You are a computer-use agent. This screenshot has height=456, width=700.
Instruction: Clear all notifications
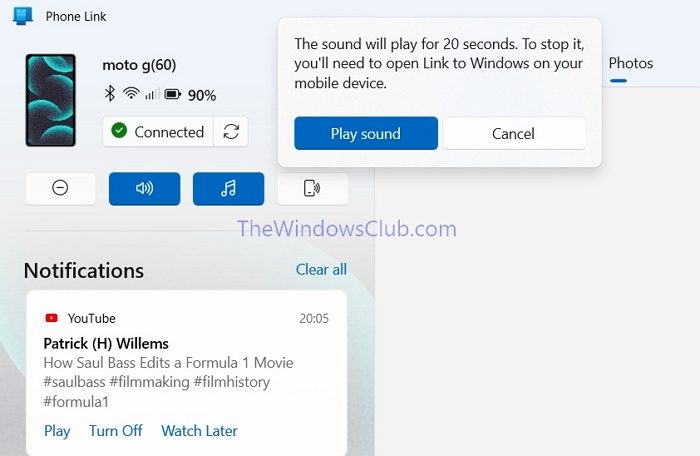tap(321, 269)
